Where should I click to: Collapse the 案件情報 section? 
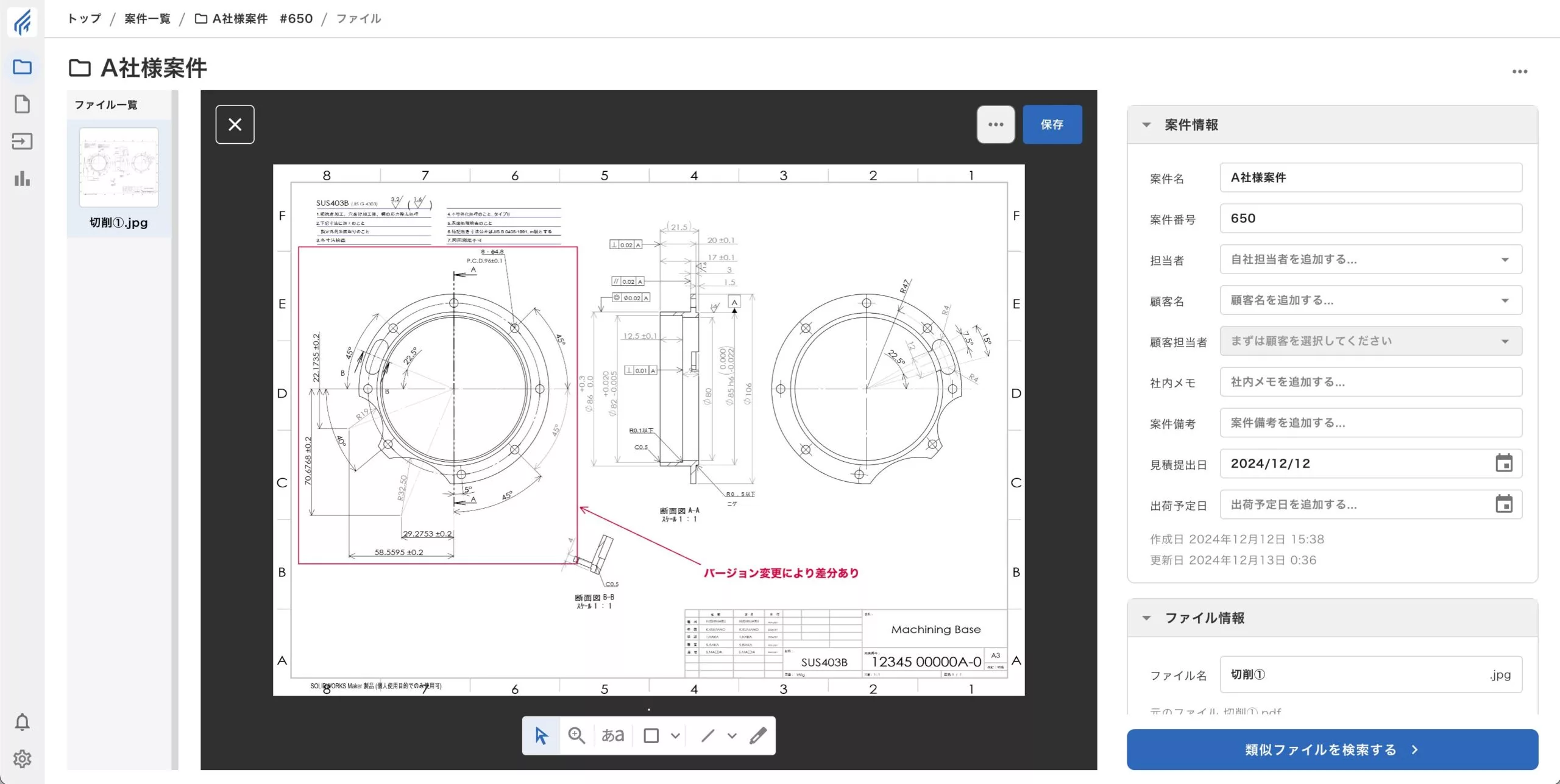click(x=1146, y=125)
